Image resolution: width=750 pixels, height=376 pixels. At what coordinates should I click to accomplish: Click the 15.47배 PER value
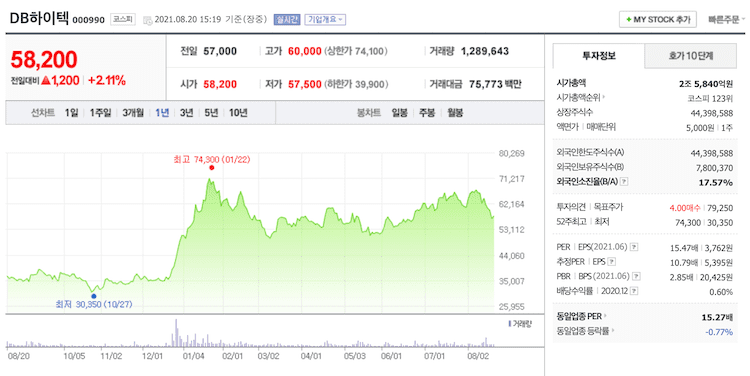click(x=685, y=248)
